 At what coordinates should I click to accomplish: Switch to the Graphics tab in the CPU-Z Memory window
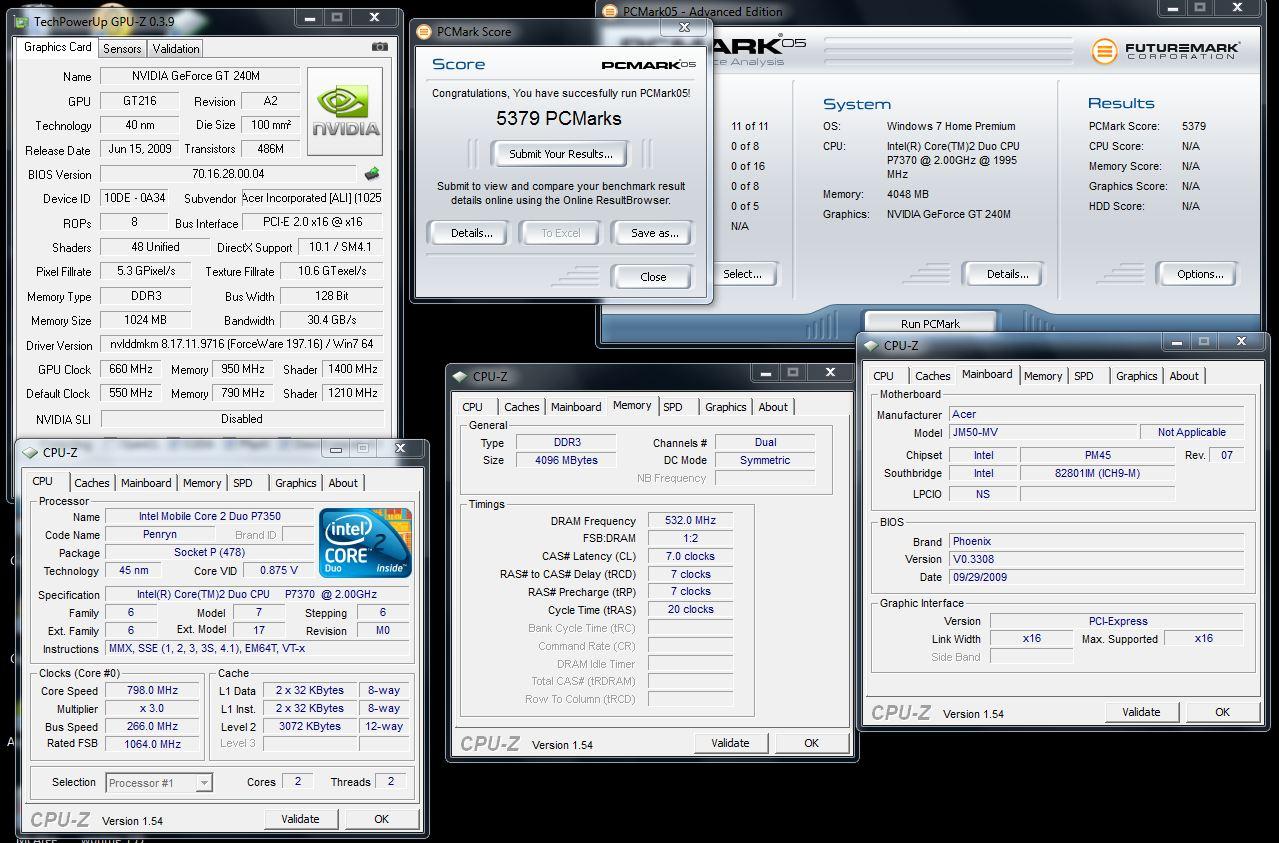click(x=725, y=407)
